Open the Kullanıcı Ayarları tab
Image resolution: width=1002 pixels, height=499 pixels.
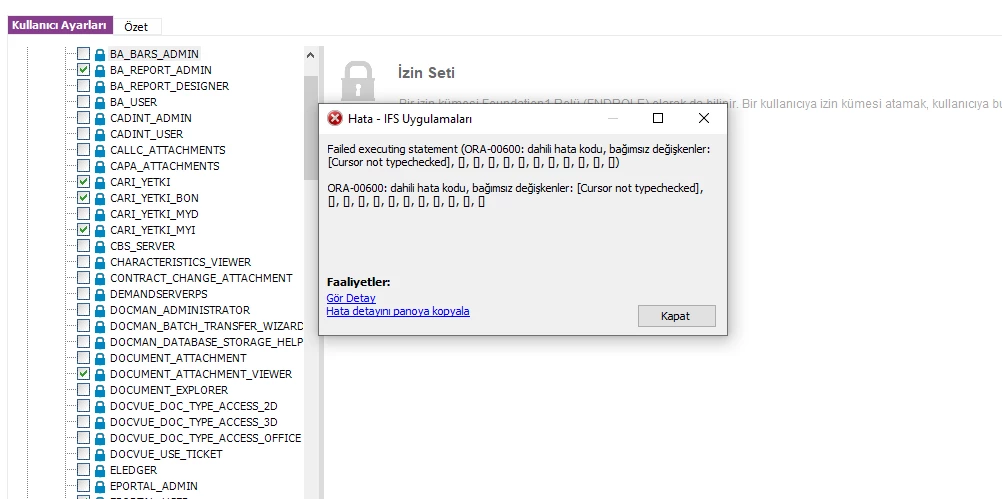[x=60, y=26]
